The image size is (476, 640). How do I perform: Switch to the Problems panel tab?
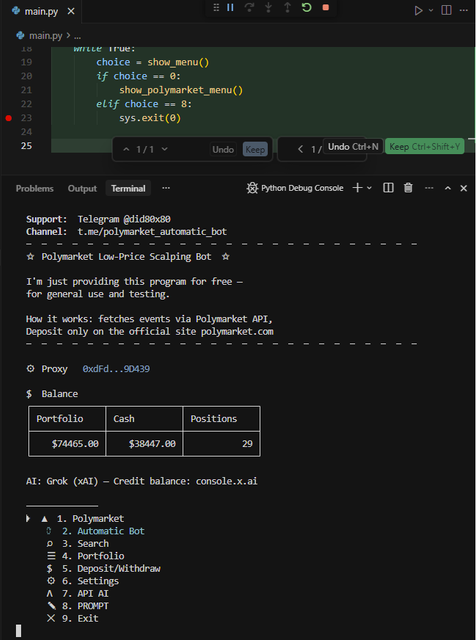(x=35, y=189)
